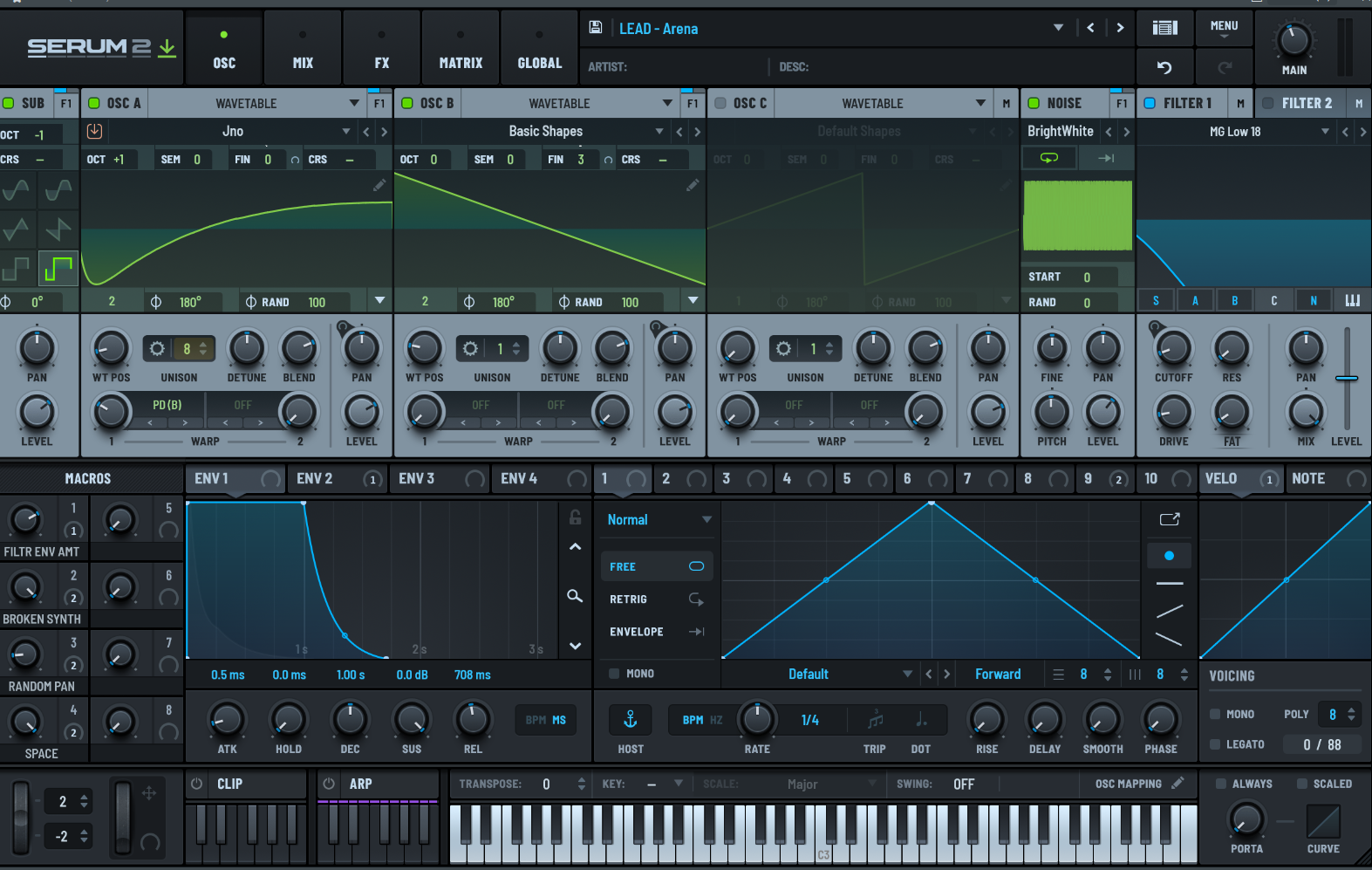Select the sine wave shape in SUB
The height and width of the screenshot is (870, 1372).
tap(17, 189)
